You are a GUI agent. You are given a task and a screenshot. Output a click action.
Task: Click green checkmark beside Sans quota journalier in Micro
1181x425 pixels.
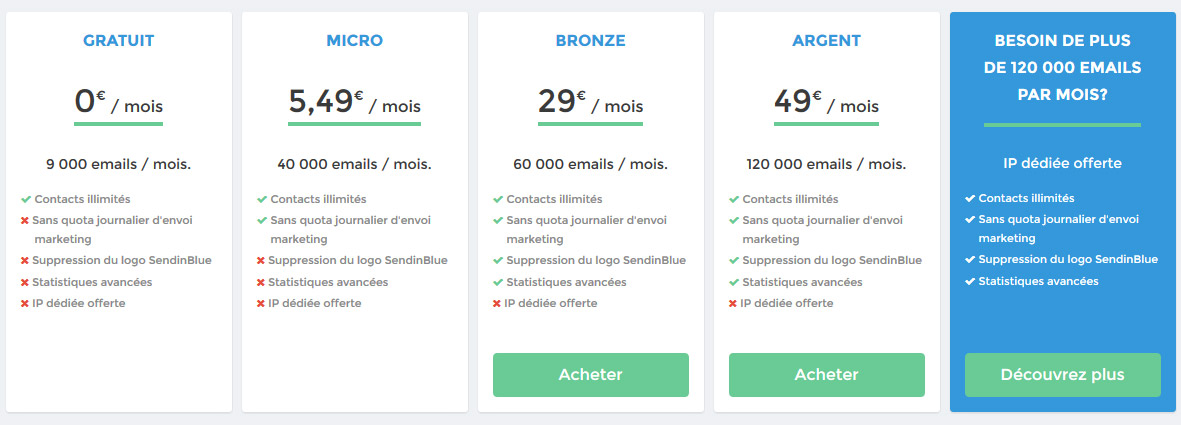pyautogui.click(x=262, y=221)
